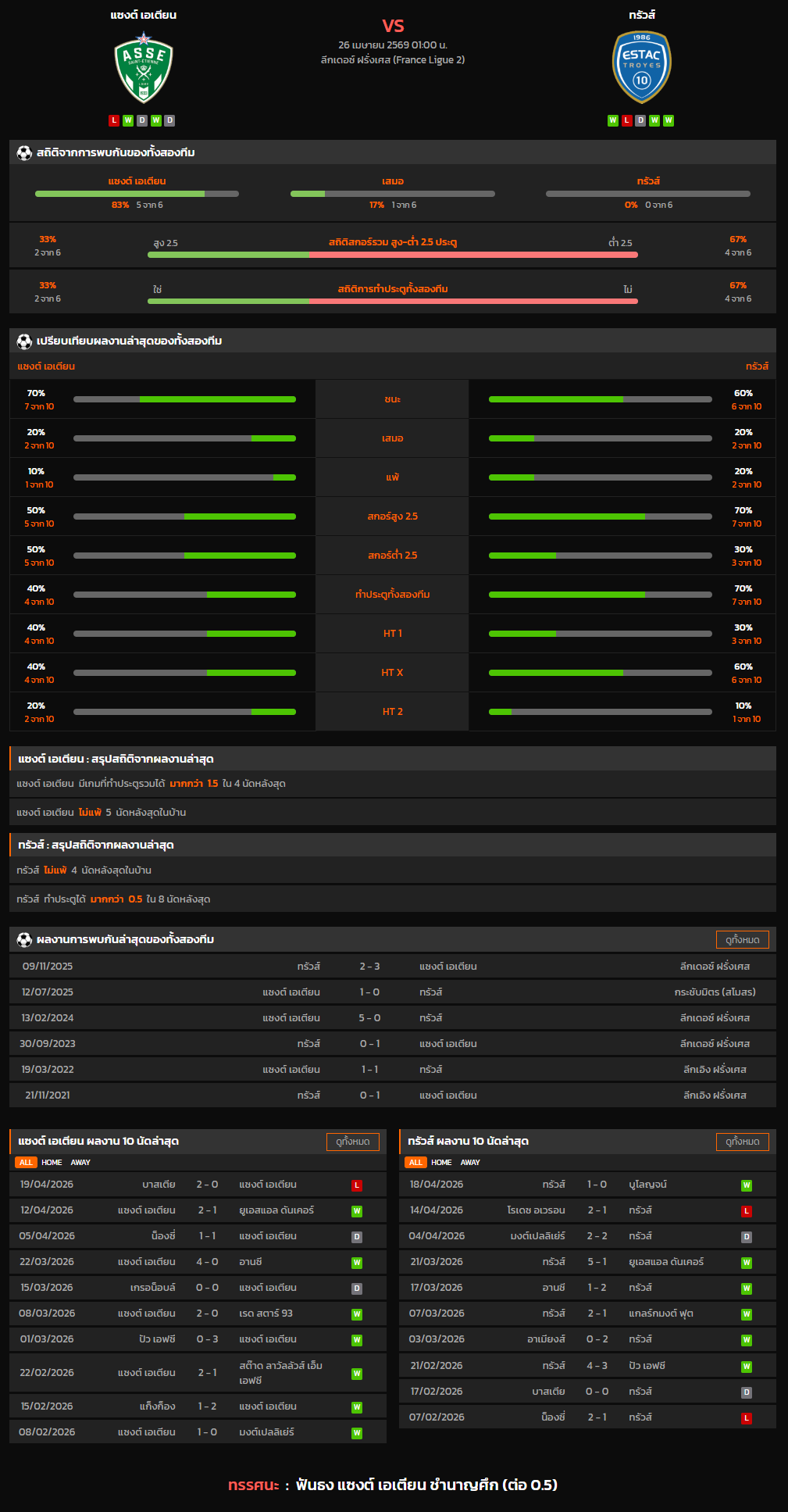Click soccer ball icon beside head-to-head statistics header

[x=24, y=153]
